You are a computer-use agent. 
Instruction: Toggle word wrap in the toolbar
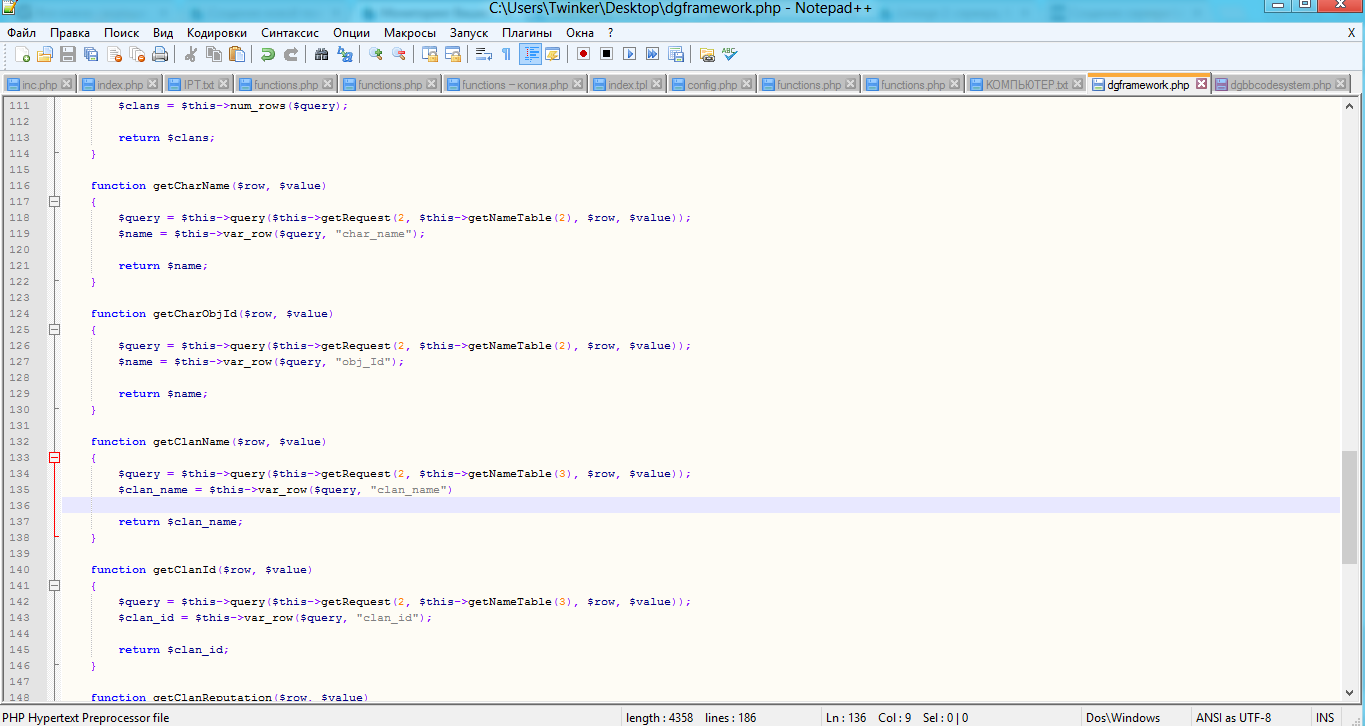pyautogui.click(x=483, y=54)
